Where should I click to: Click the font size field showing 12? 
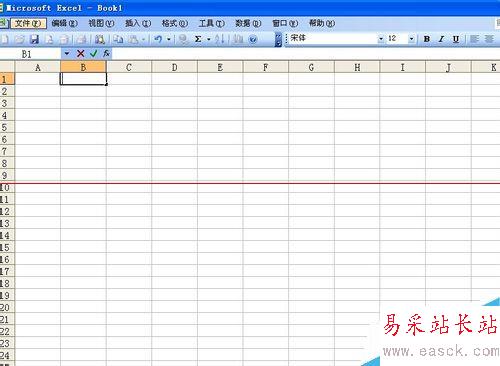[397, 39]
